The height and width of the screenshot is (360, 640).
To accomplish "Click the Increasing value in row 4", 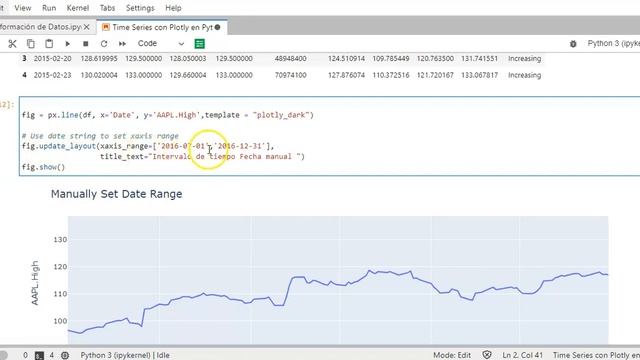I will tap(524, 75).
